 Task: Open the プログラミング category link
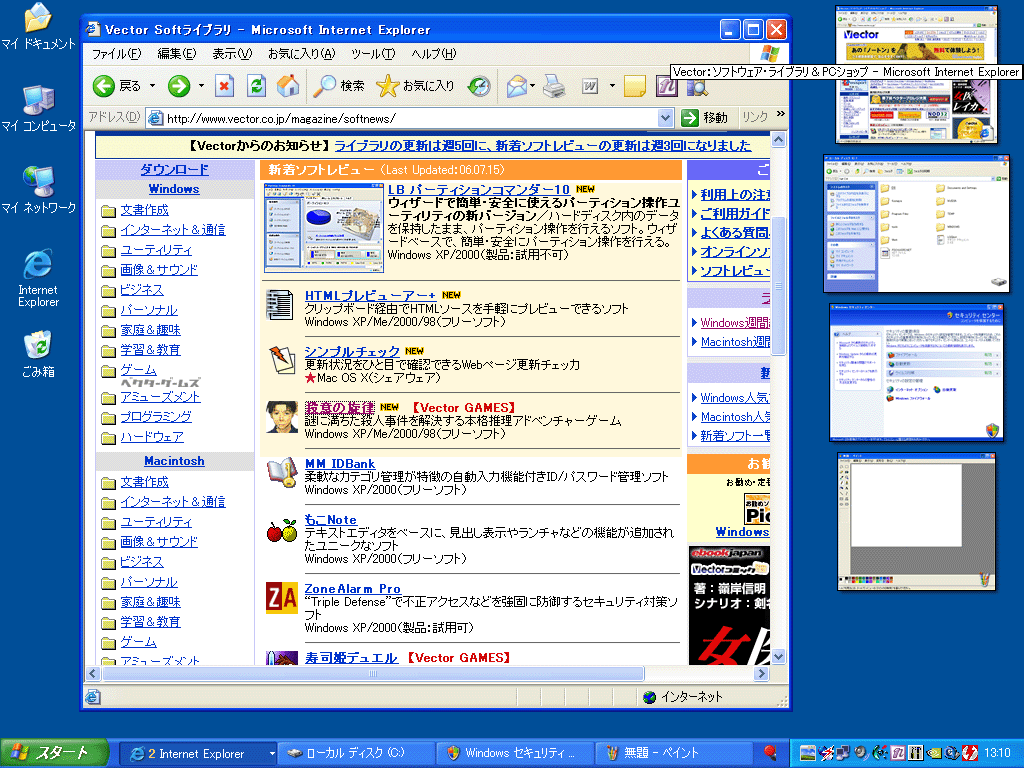(156, 417)
